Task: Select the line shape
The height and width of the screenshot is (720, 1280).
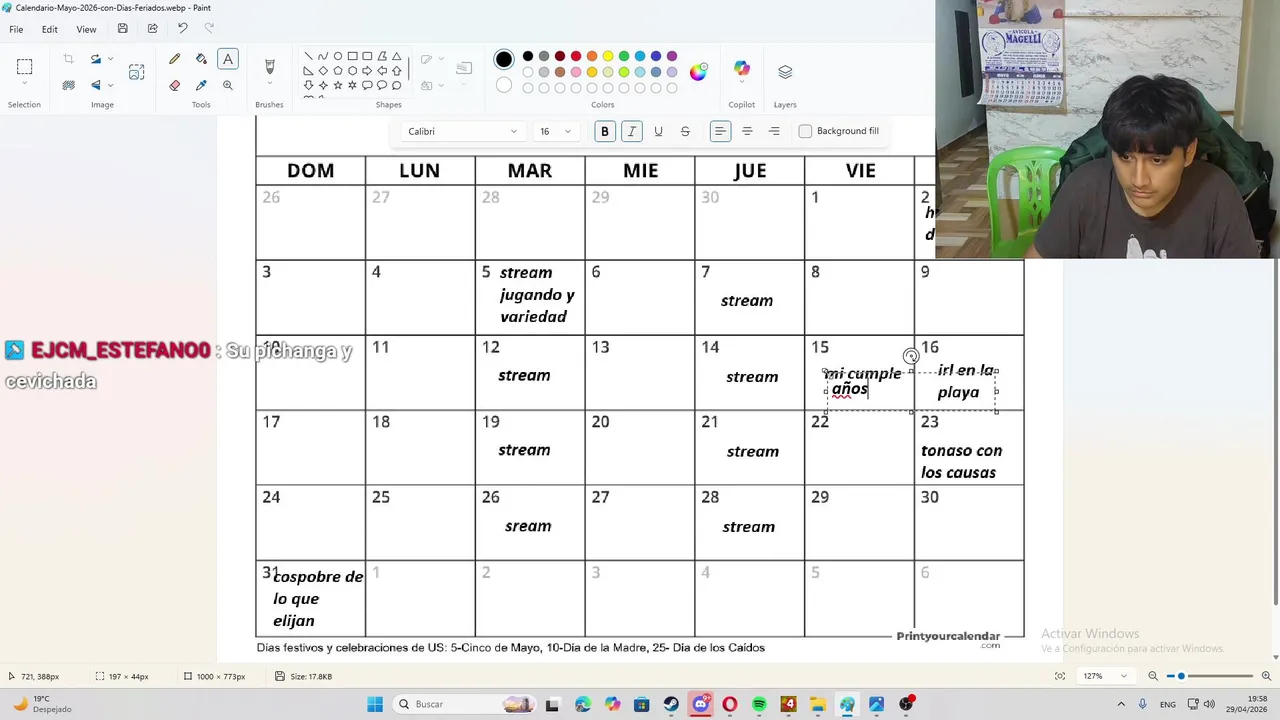Action: tap(308, 56)
